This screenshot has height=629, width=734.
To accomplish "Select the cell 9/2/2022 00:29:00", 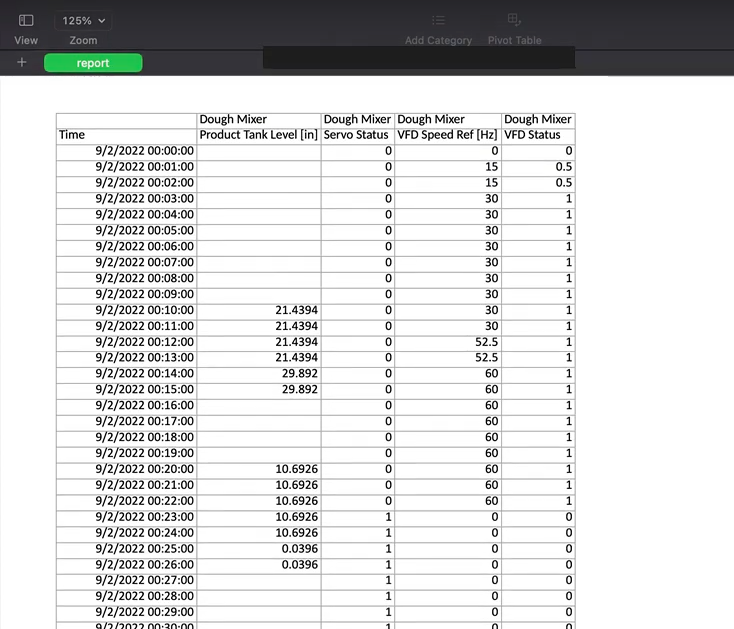I will (126, 612).
